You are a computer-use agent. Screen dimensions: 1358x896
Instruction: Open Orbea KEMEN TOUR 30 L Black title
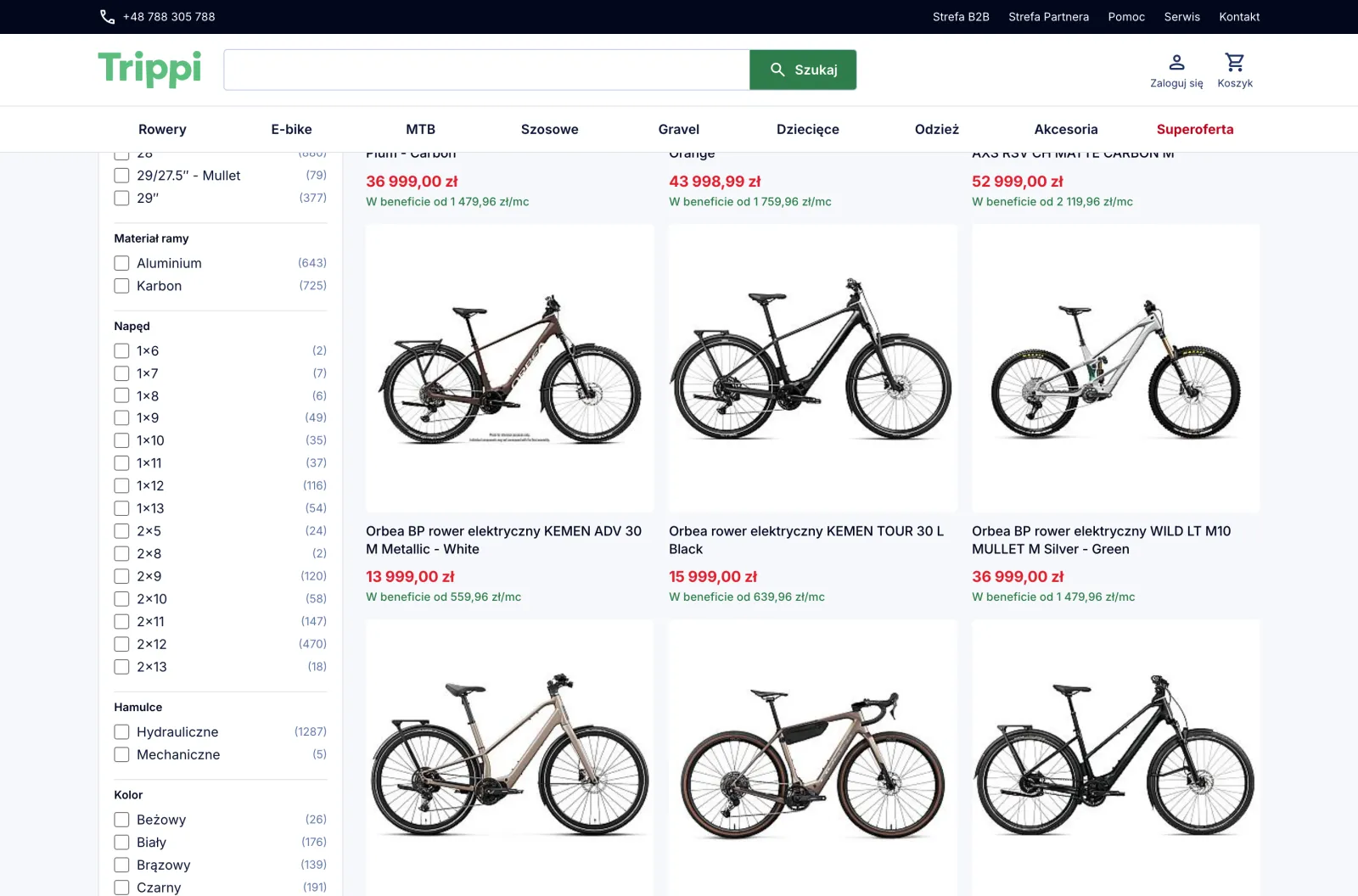pos(806,540)
